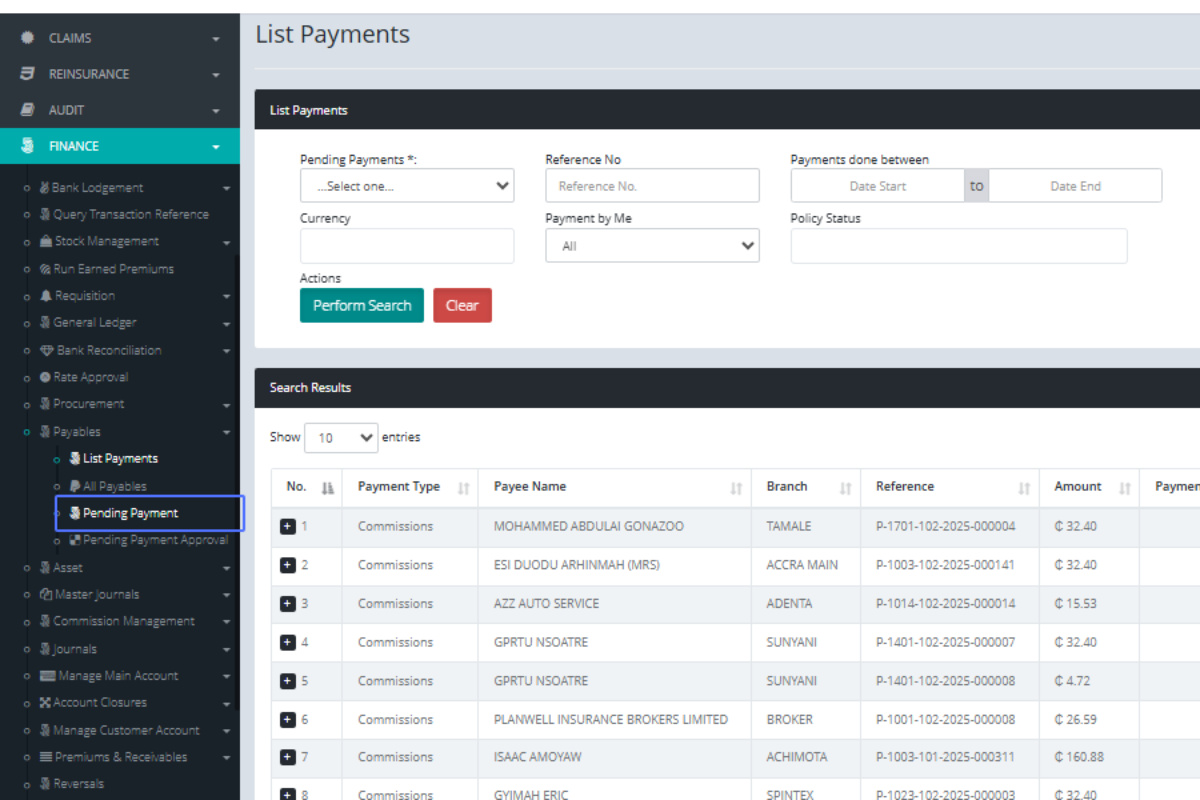Click the Reinsurance icon in sidebar

coord(28,74)
